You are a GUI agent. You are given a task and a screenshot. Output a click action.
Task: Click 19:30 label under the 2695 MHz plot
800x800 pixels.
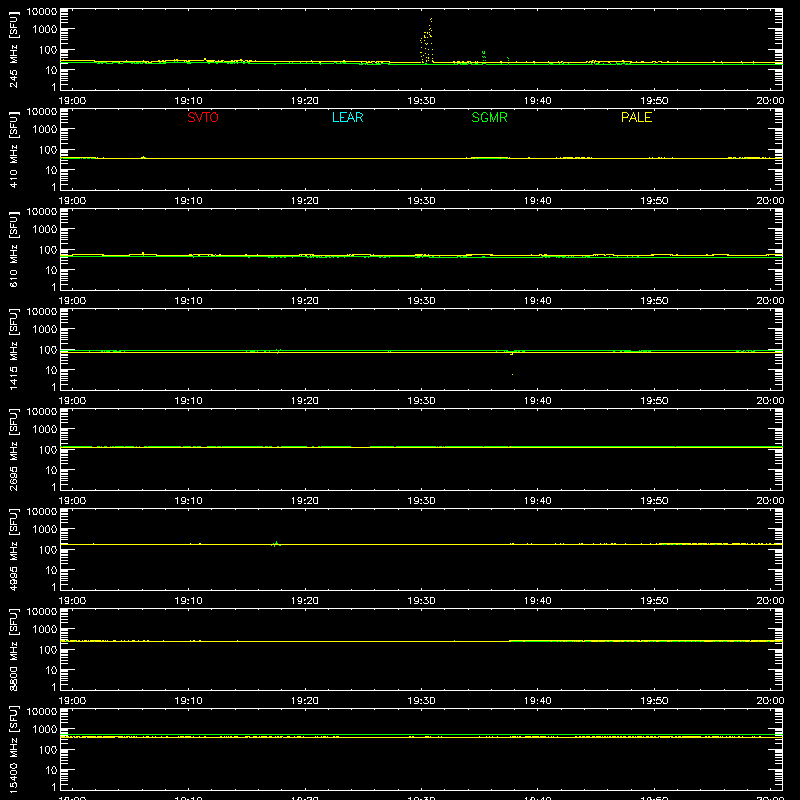point(421,501)
